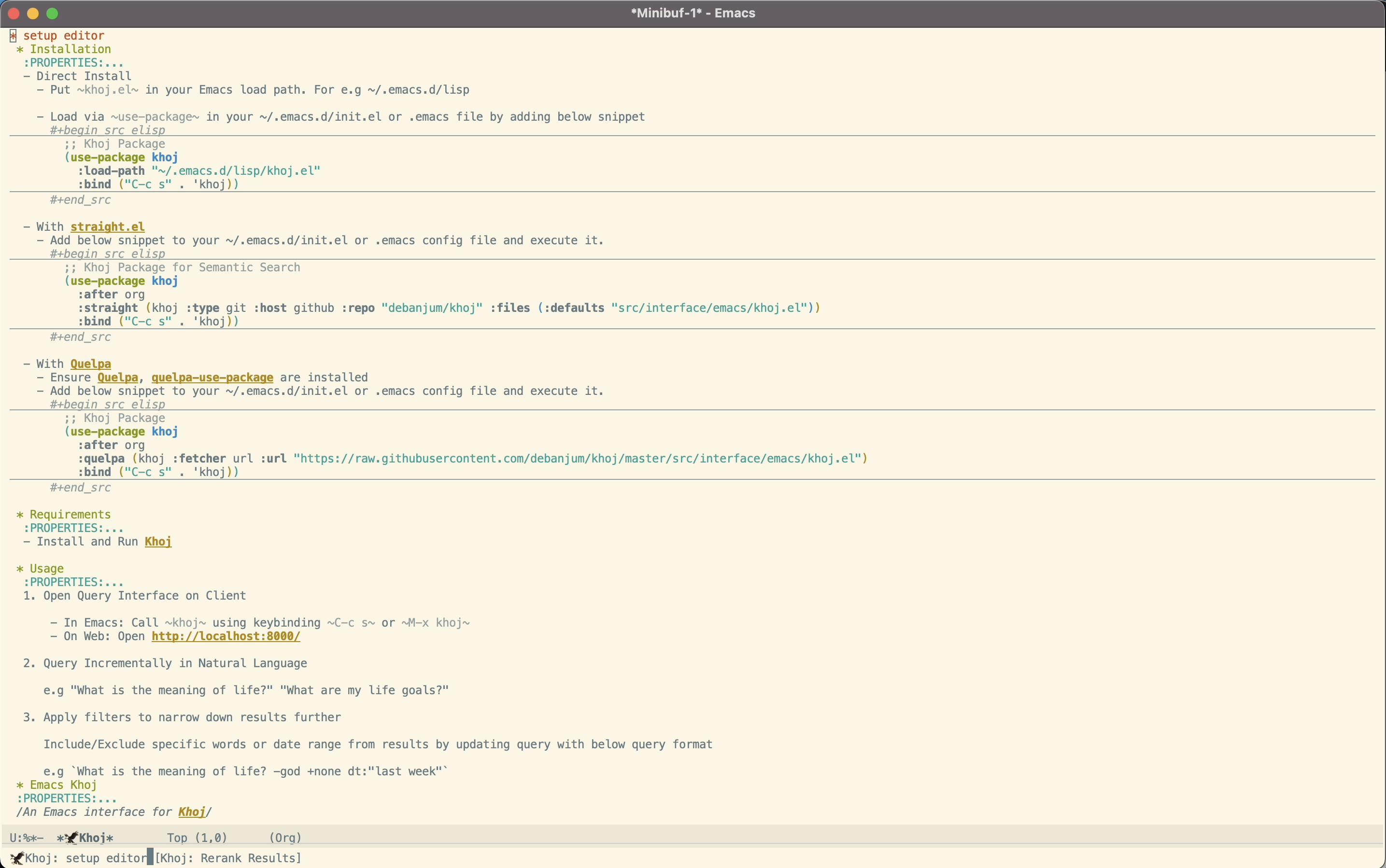Image resolution: width=1386 pixels, height=868 pixels.
Task: Open the quelpa-use-package link
Action: (212, 377)
